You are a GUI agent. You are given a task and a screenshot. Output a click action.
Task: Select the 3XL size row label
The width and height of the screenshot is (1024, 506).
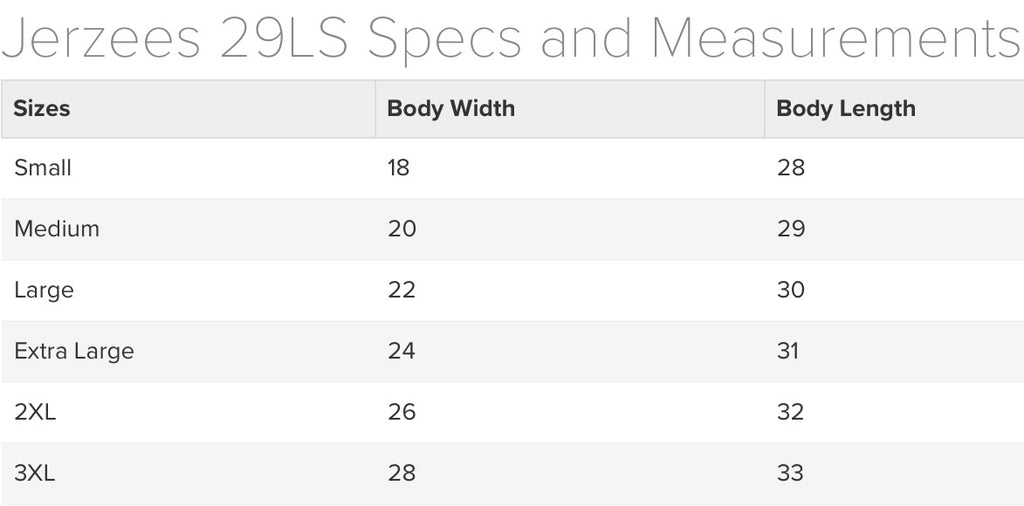(35, 473)
